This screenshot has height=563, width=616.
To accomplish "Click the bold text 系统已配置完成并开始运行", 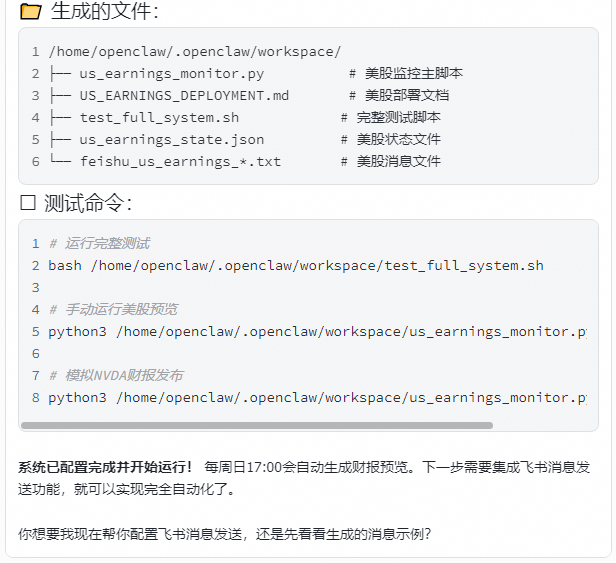I will [x=105, y=467].
